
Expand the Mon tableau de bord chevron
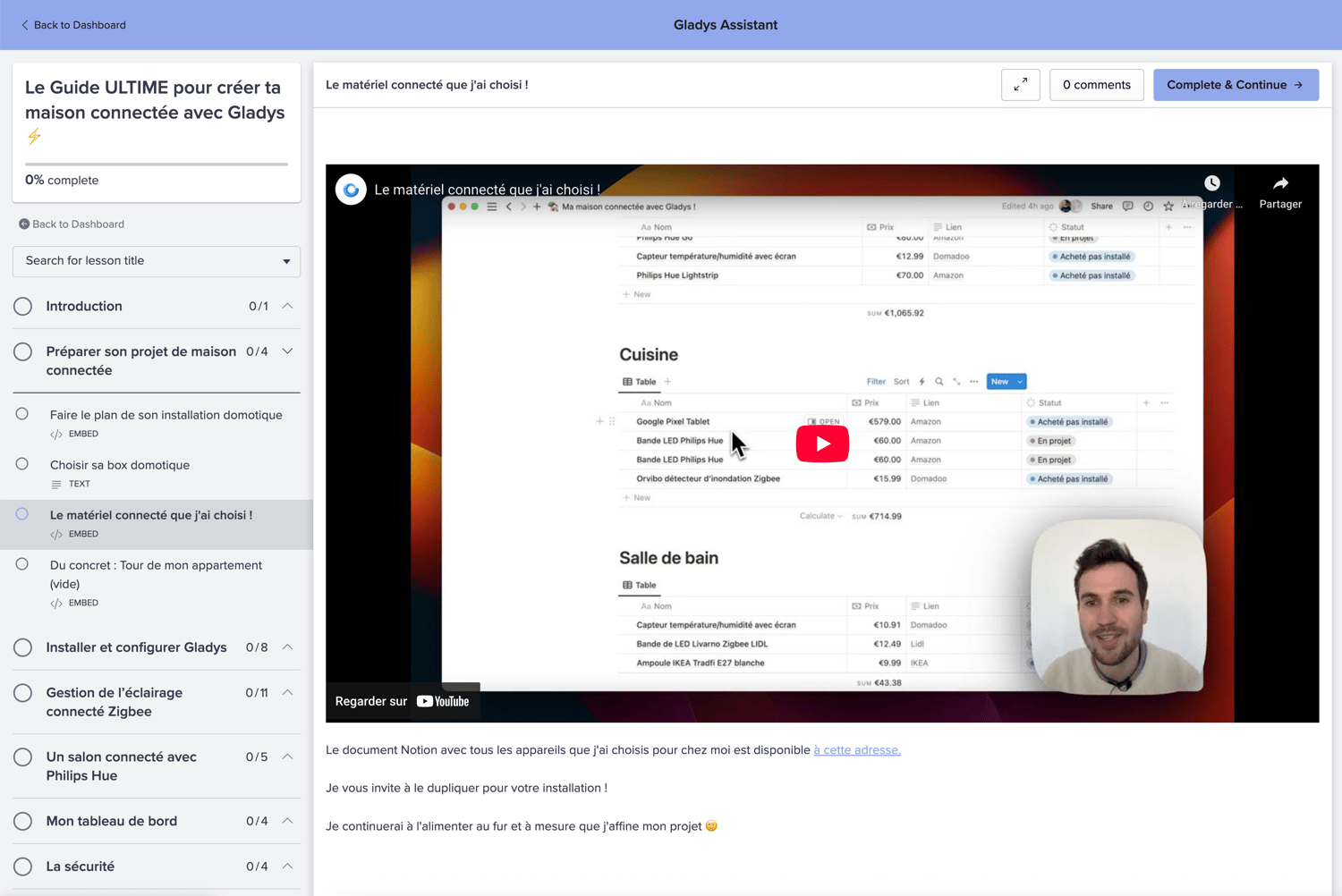(287, 820)
